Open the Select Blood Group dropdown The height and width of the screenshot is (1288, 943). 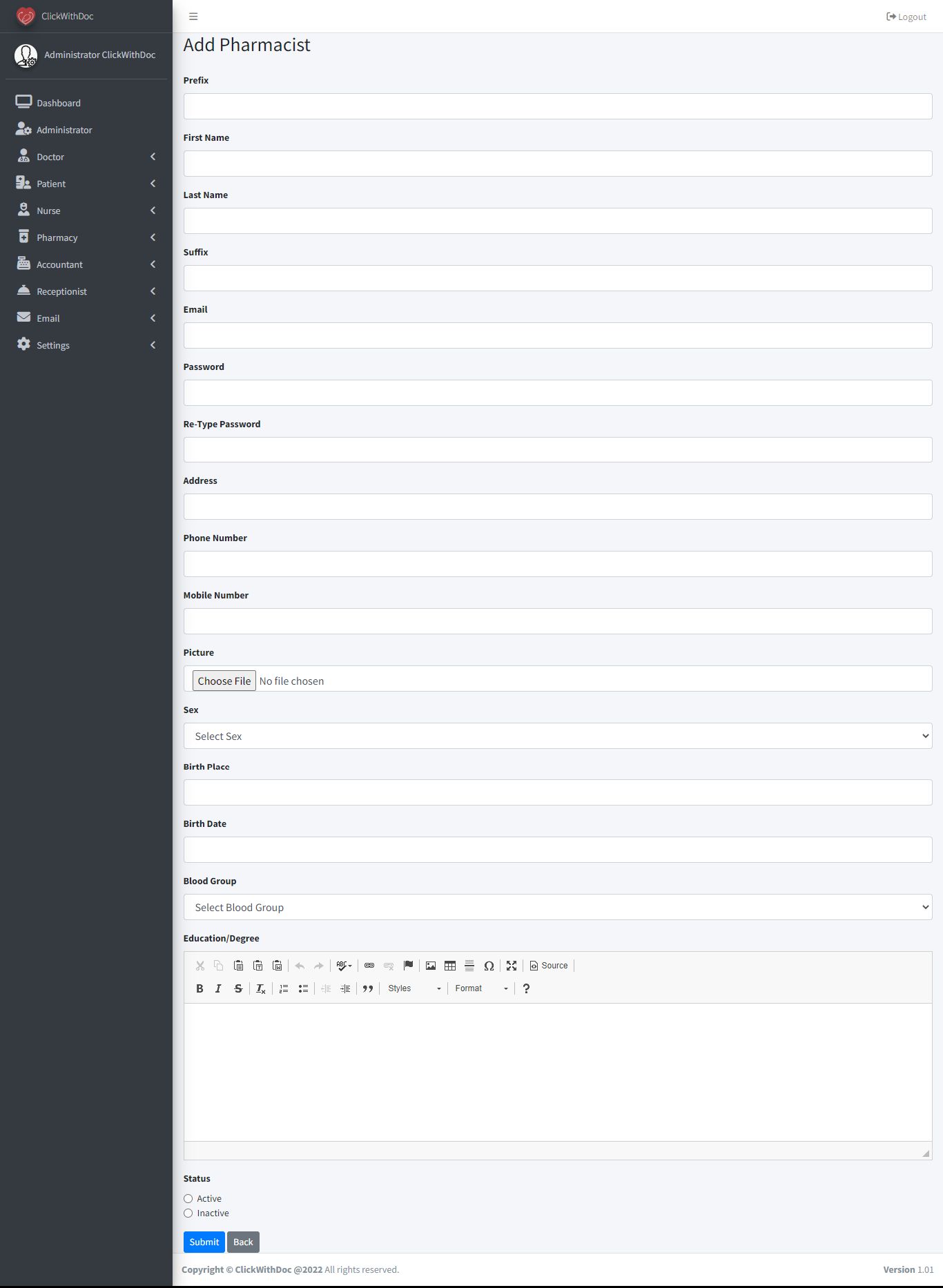[558, 907]
